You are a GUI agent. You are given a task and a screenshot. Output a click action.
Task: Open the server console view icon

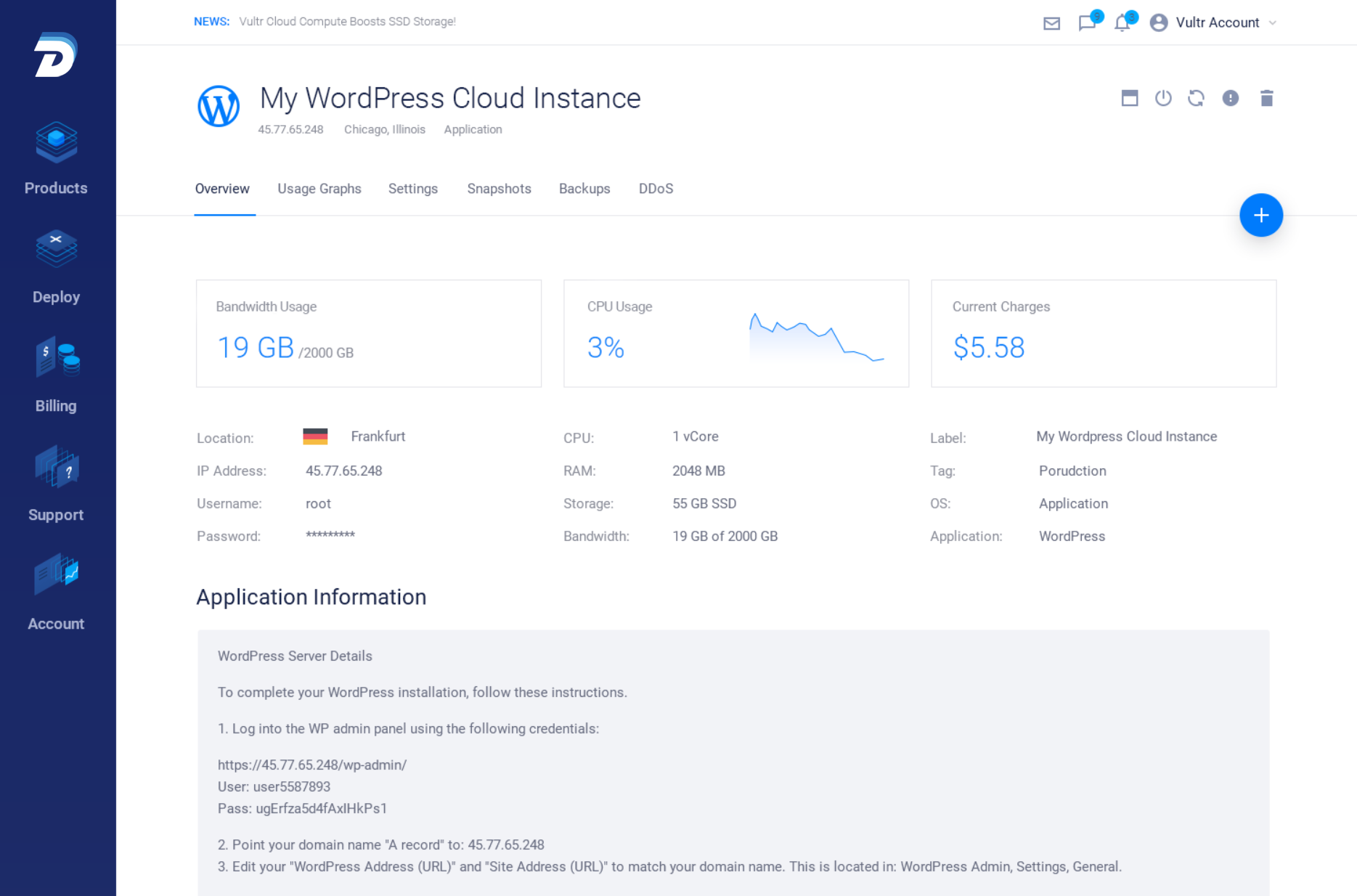pos(1130,98)
